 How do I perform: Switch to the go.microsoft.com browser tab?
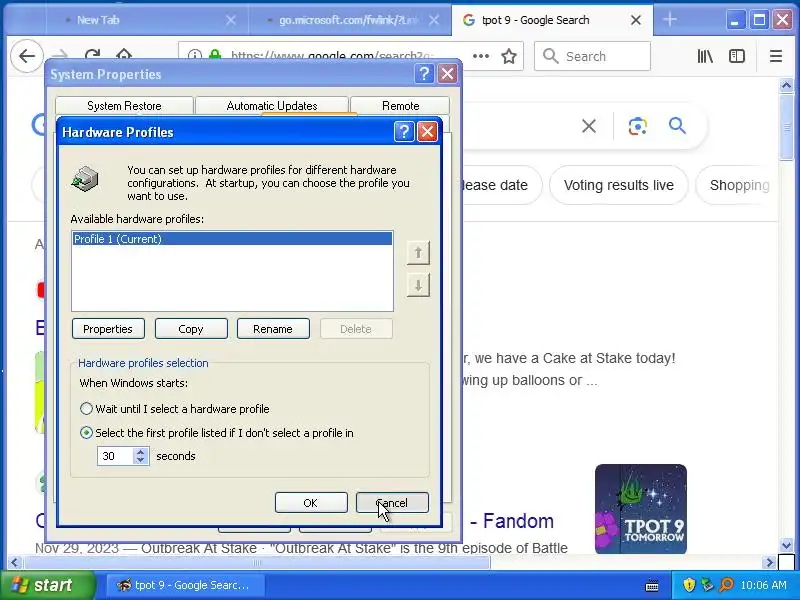(x=348, y=20)
